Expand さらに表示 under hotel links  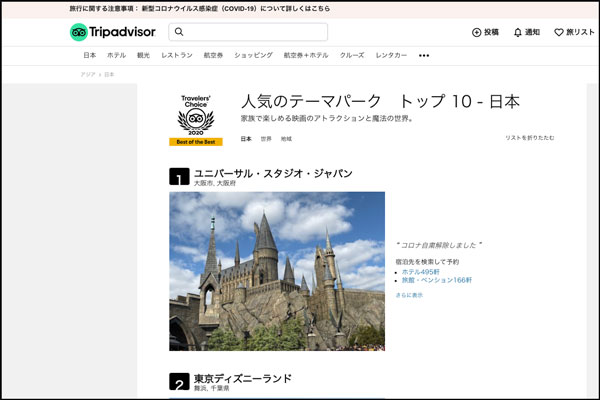(x=410, y=295)
